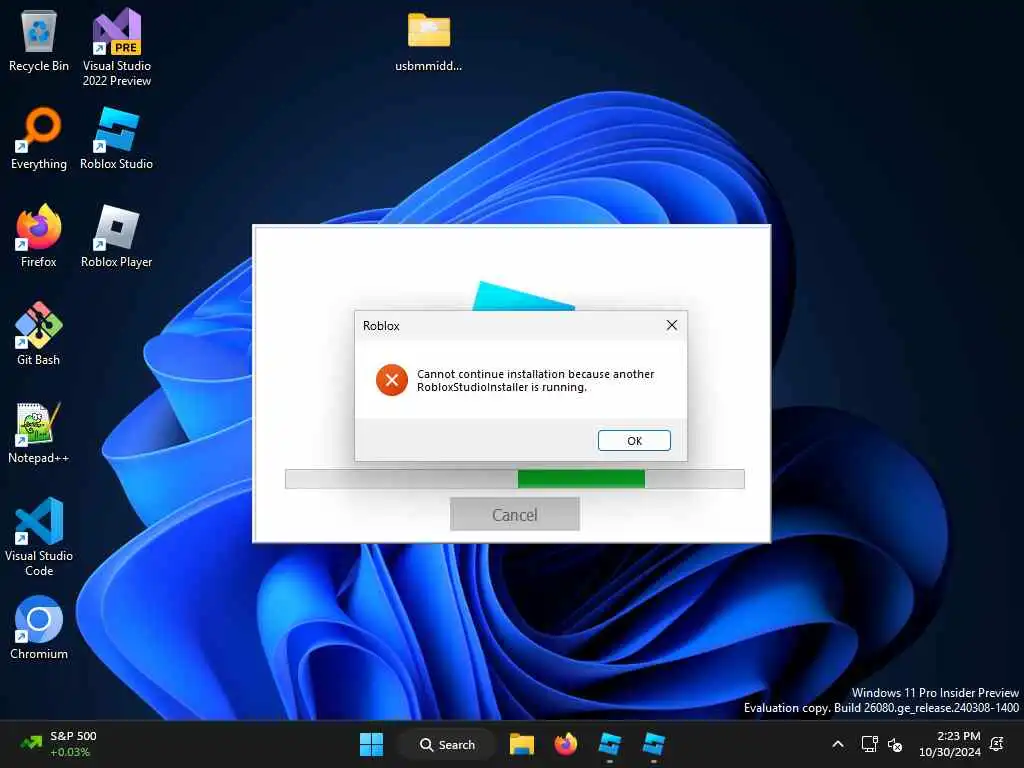Select the Roblox Player desktop shortcut
The width and height of the screenshot is (1024, 768).
point(116,236)
